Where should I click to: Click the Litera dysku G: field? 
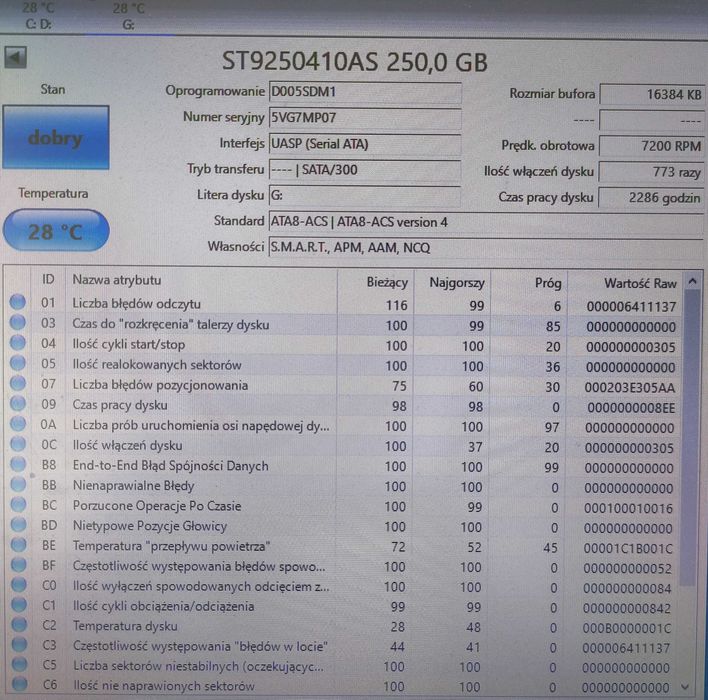(x=365, y=196)
